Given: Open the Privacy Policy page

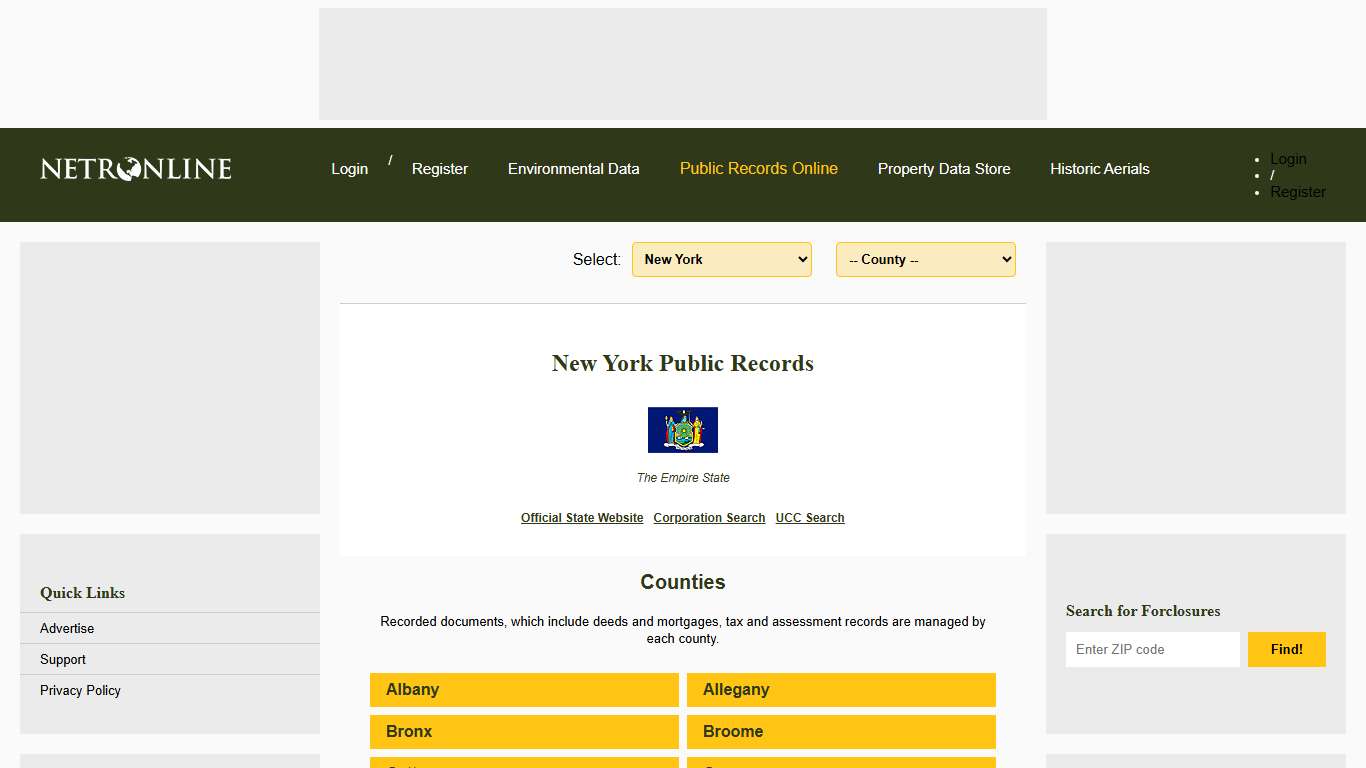Looking at the screenshot, I should pyautogui.click(x=80, y=690).
